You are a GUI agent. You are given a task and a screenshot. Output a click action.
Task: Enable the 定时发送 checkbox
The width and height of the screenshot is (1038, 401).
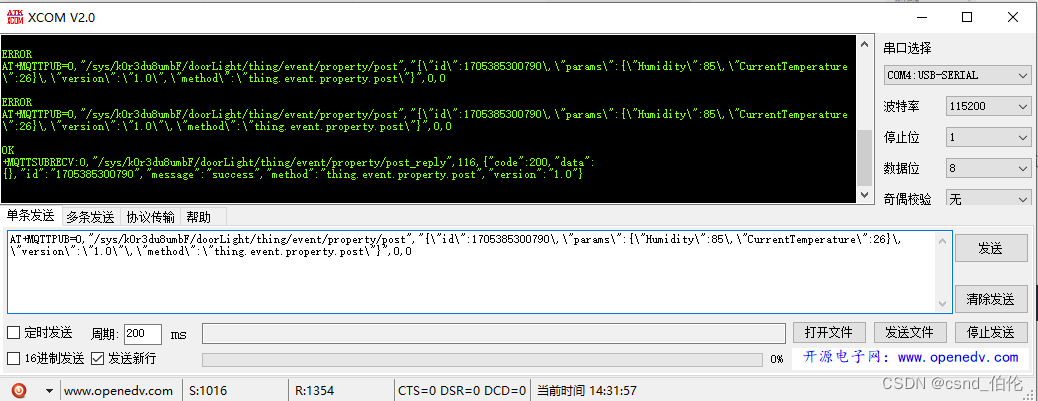click(x=13, y=333)
